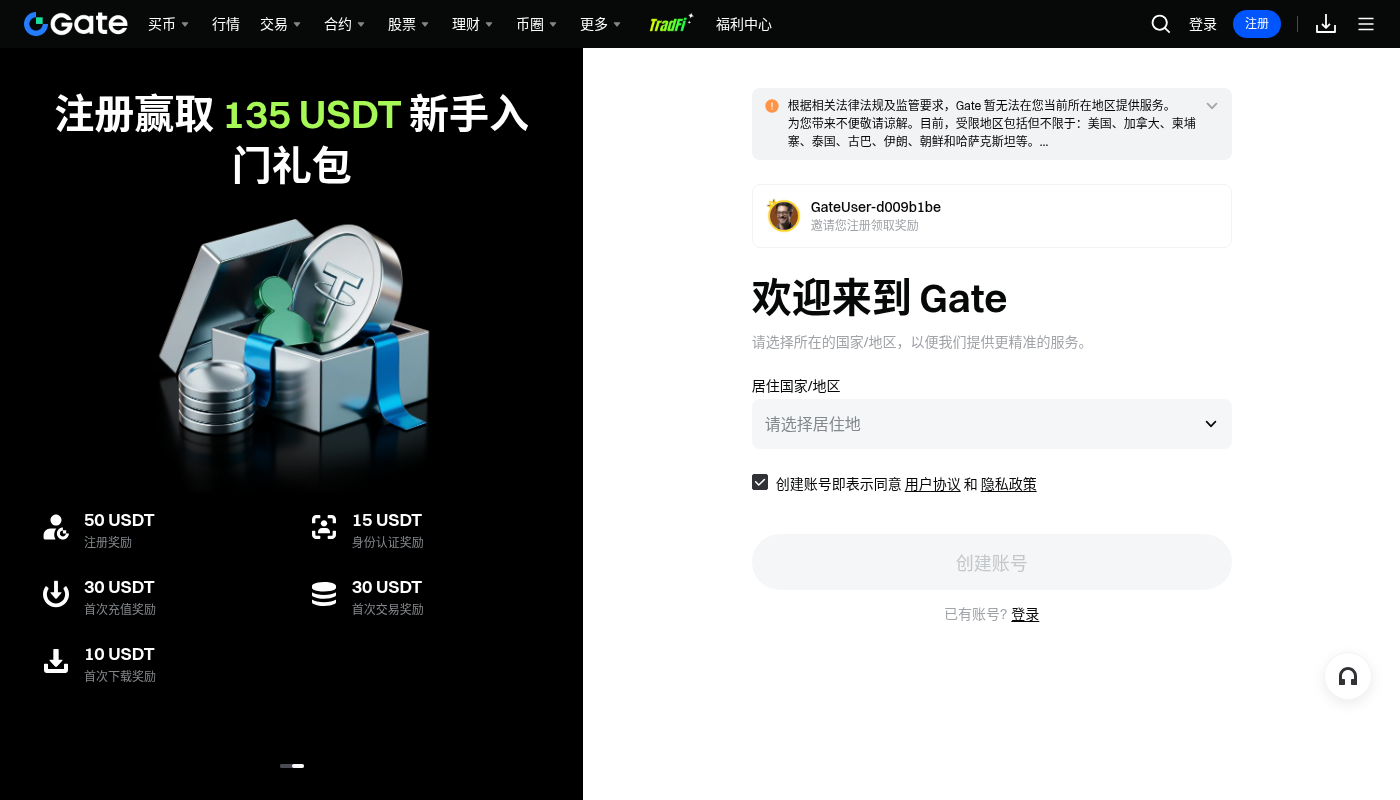1400x800 pixels.
Task: Click the Gate logo
Action: (x=76, y=24)
